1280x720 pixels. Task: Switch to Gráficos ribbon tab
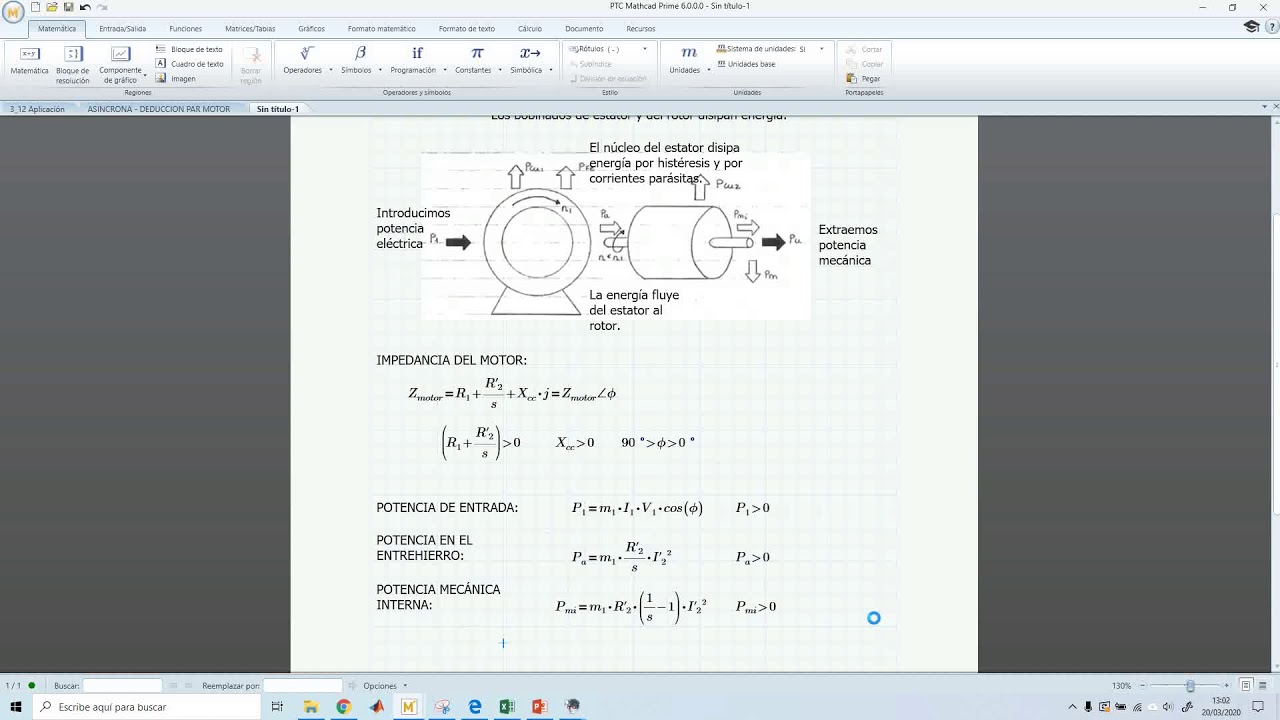(x=312, y=29)
